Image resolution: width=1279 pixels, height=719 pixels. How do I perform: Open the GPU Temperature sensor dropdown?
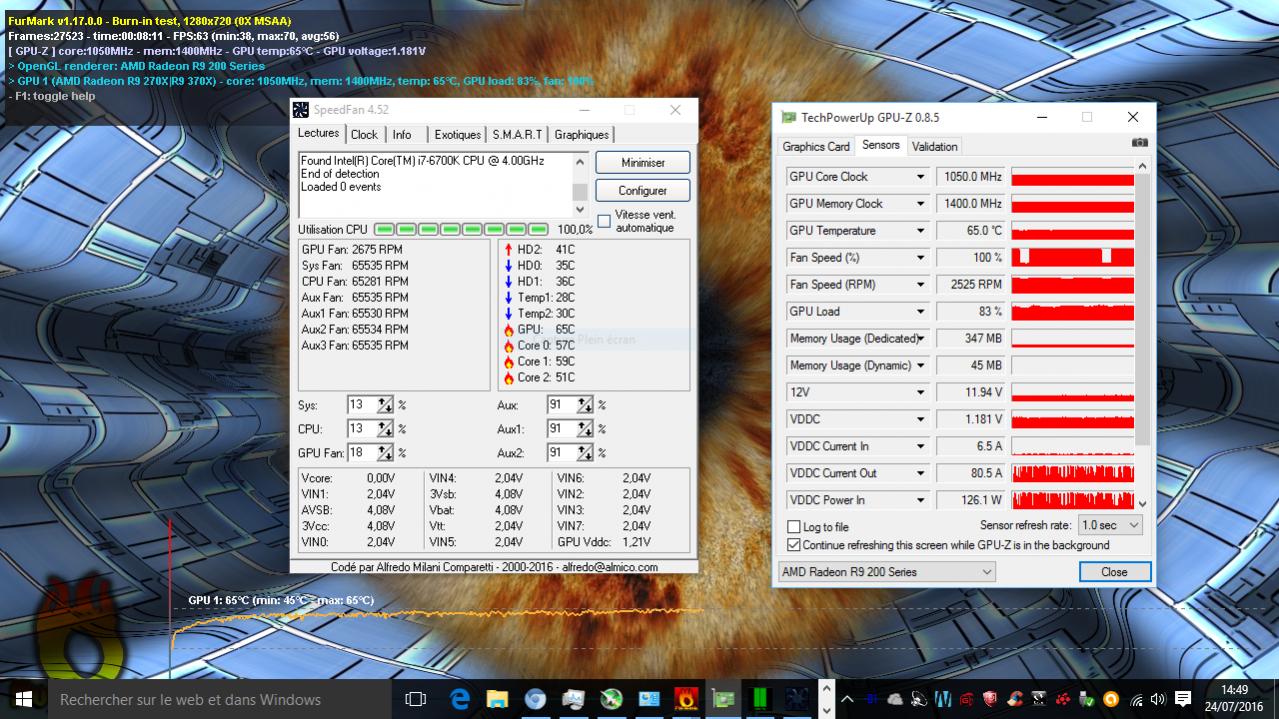[920, 231]
